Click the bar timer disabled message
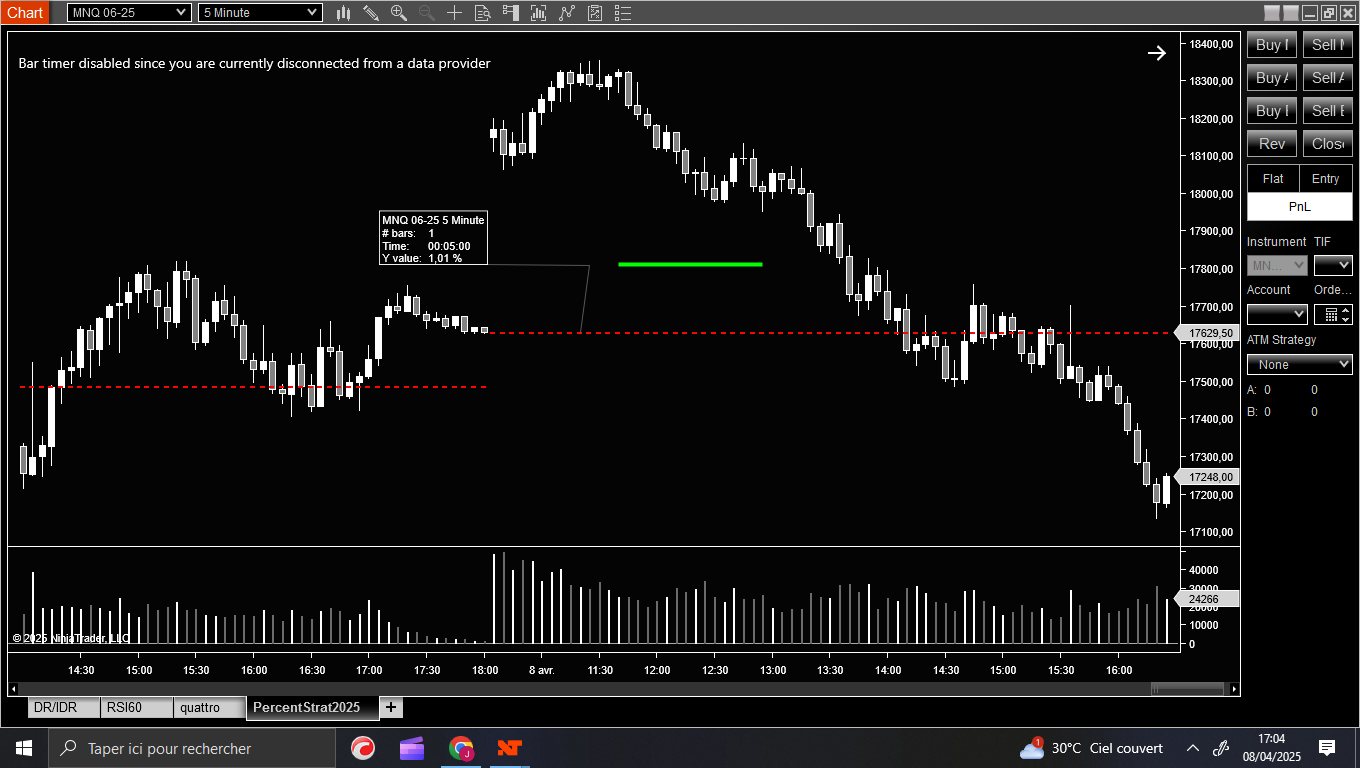The image size is (1360, 768). click(x=254, y=63)
